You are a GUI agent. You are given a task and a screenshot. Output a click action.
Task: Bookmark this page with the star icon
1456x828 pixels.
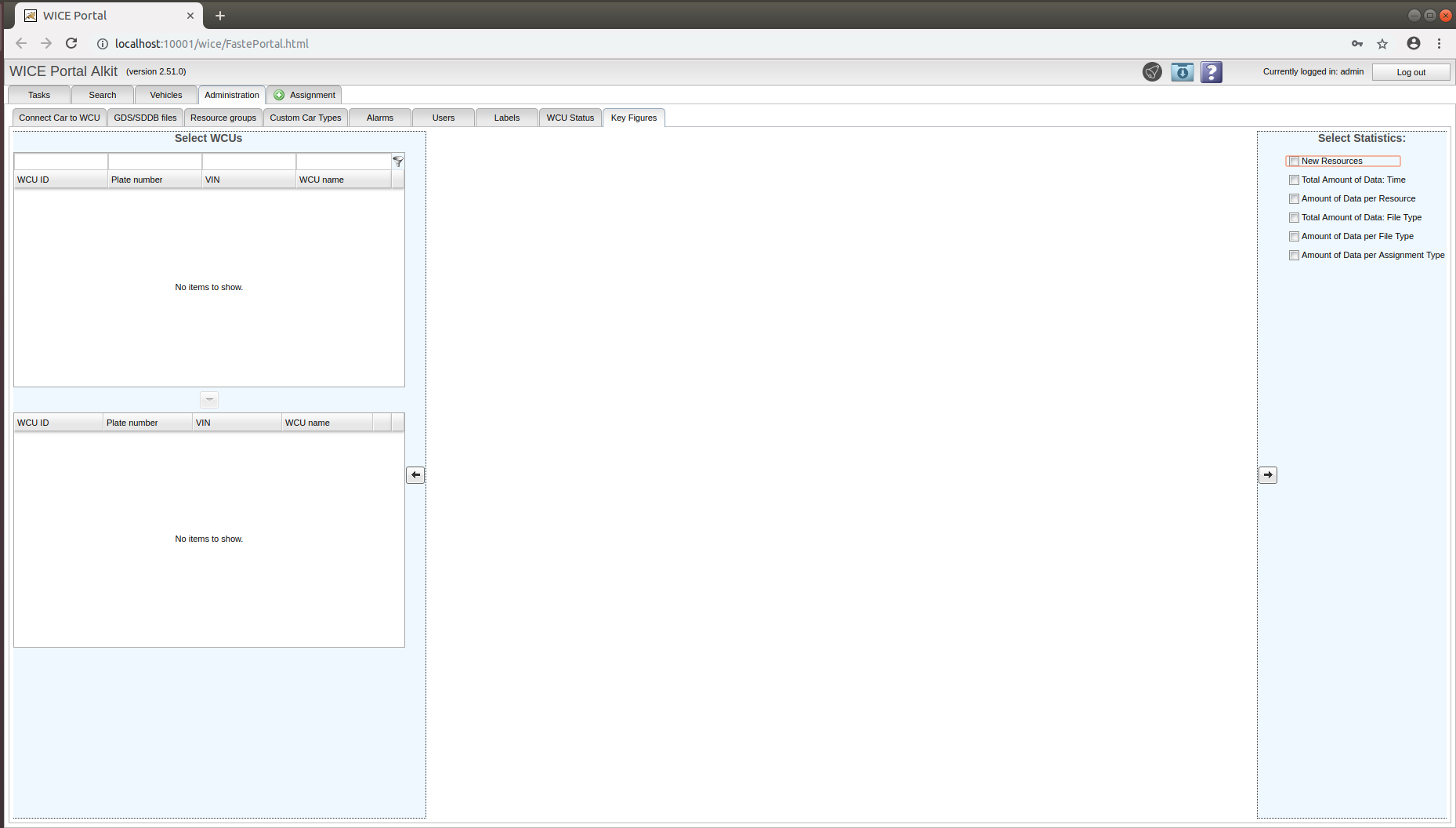(x=1382, y=44)
